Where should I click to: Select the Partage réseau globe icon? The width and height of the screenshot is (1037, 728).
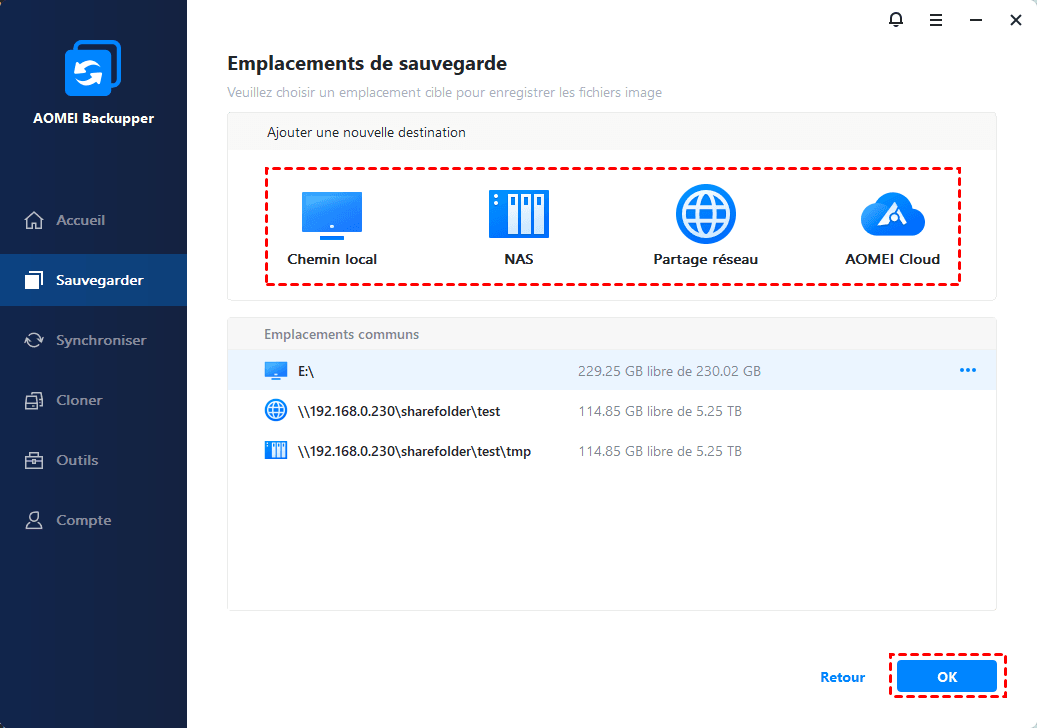(x=706, y=214)
